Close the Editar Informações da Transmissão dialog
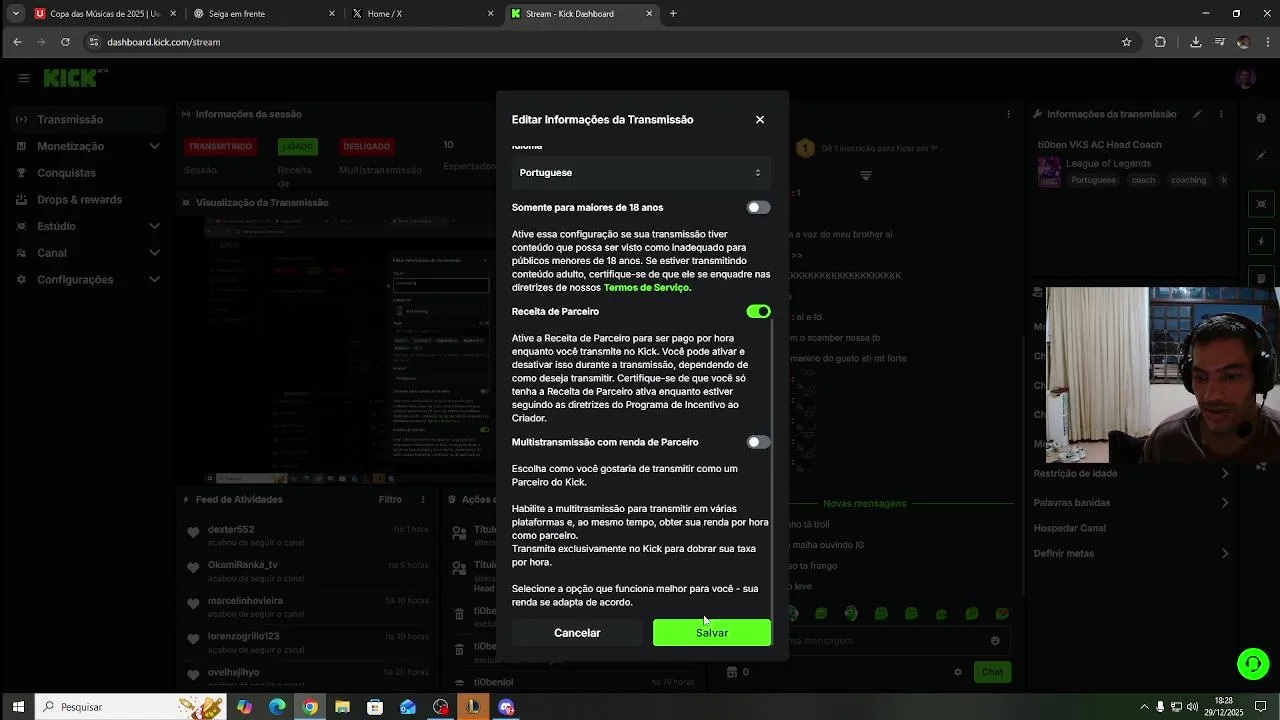1280x720 pixels. pyautogui.click(x=760, y=120)
